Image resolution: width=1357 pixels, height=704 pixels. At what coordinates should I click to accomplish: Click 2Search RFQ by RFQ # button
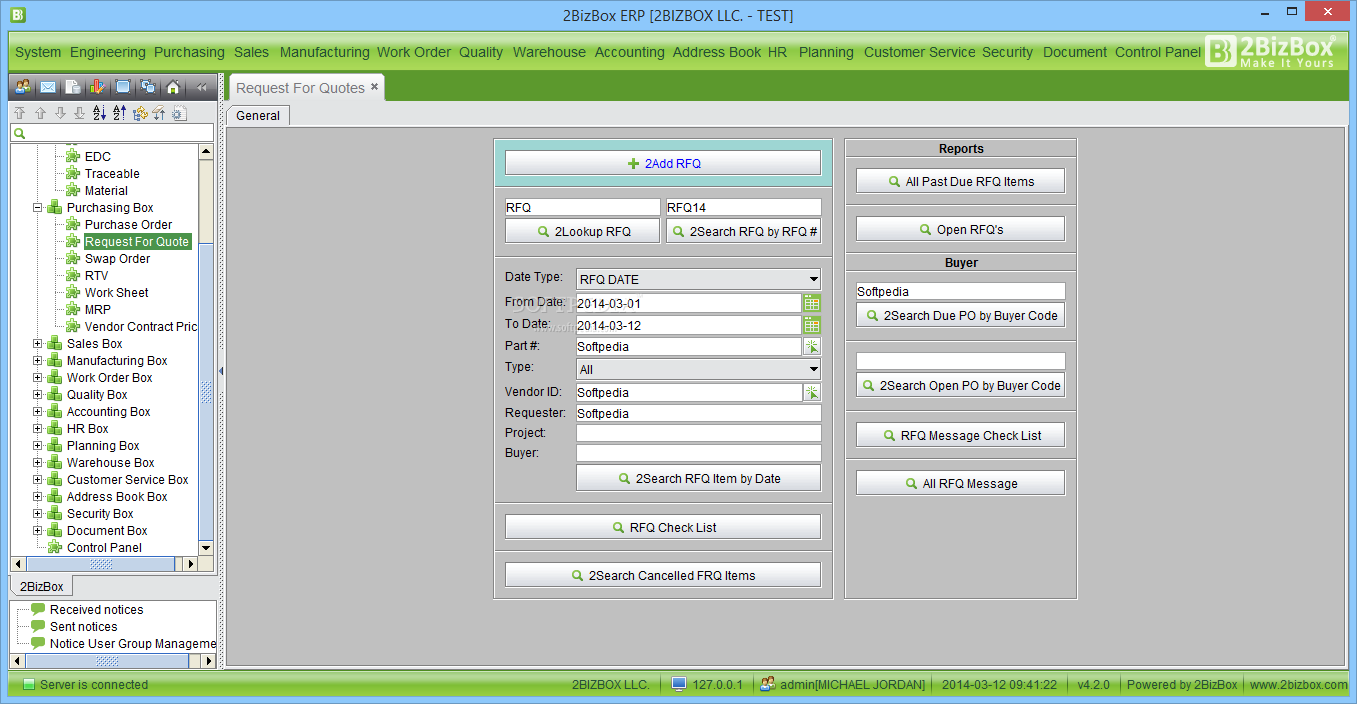744,231
